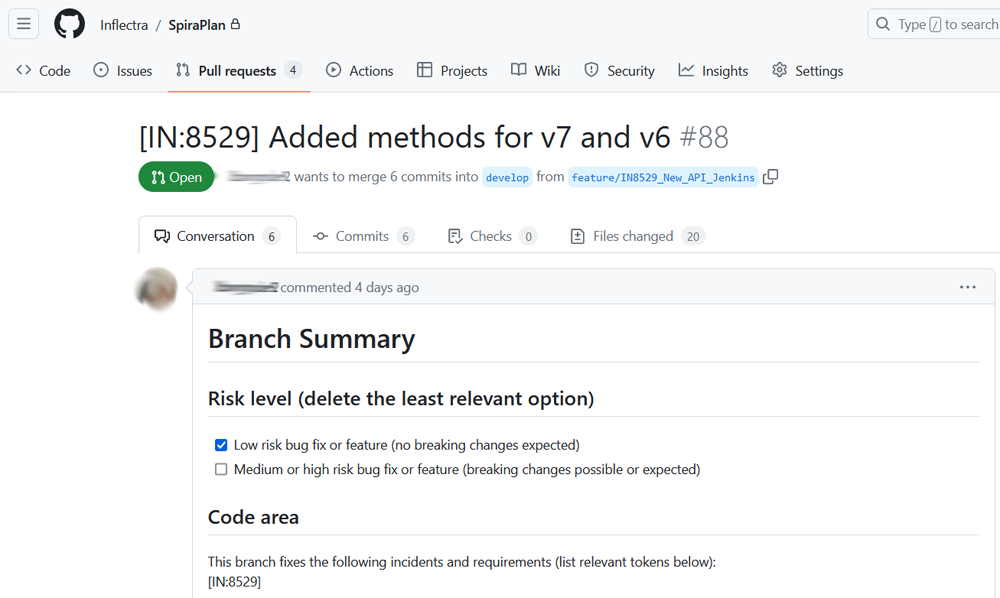Image resolution: width=1000 pixels, height=598 pixels.
Task: Click the search input field
Action: tap(940, 23)
